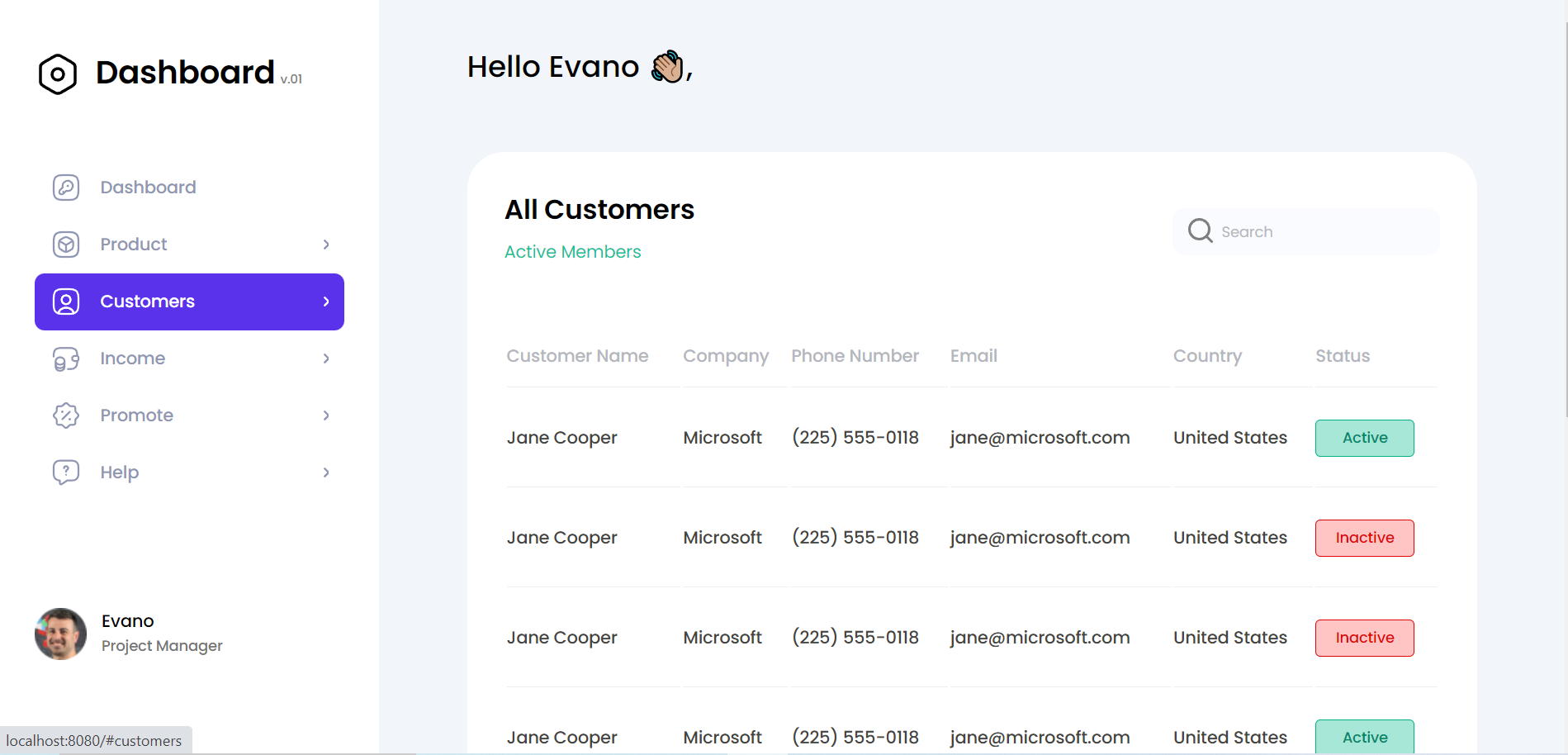The image size is (1568, 755).
Task: Click the Inactive badge for second Jane Cooper
Action: [x=1364, y=537]
